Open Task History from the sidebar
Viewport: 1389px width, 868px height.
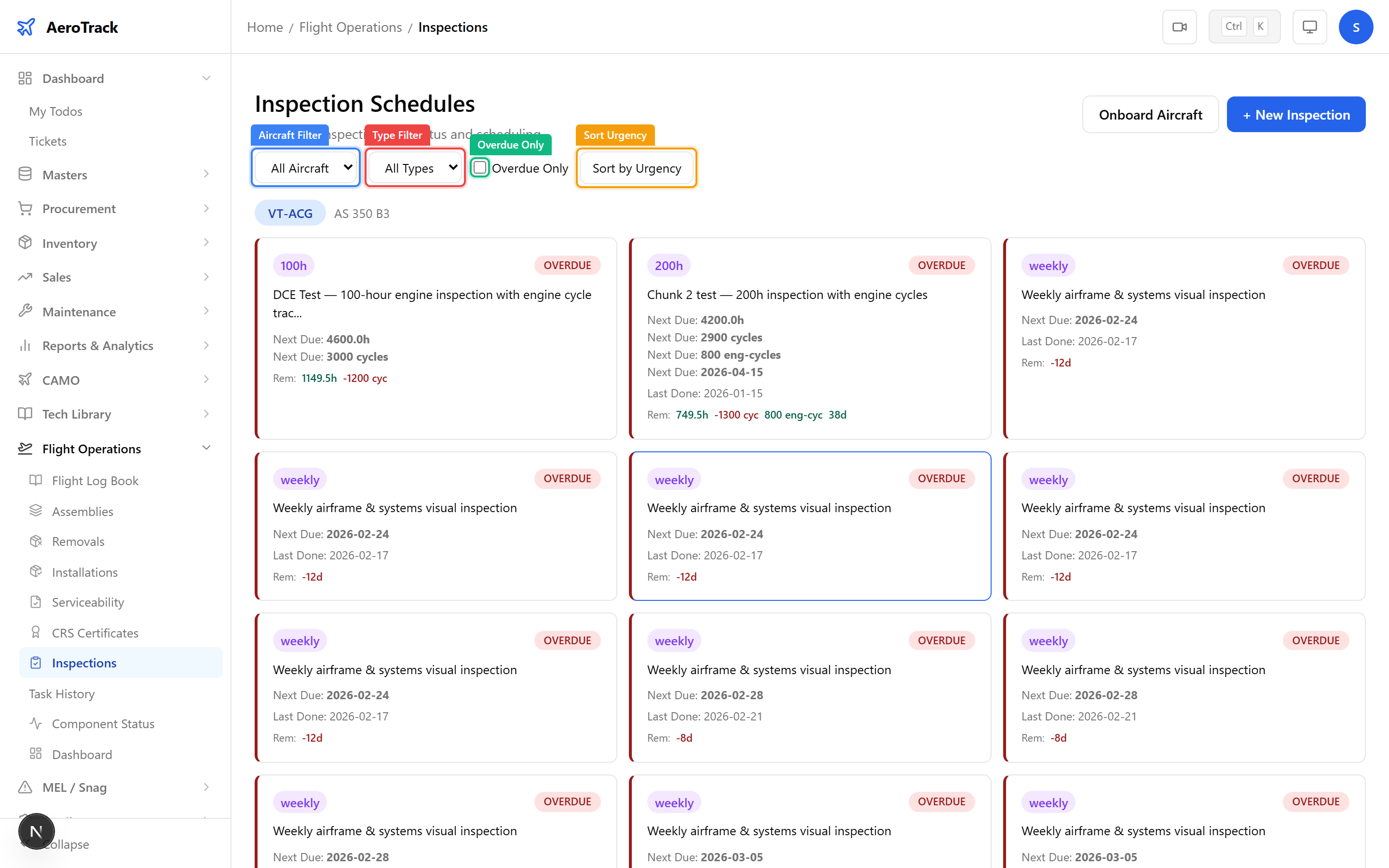(62, 693)
